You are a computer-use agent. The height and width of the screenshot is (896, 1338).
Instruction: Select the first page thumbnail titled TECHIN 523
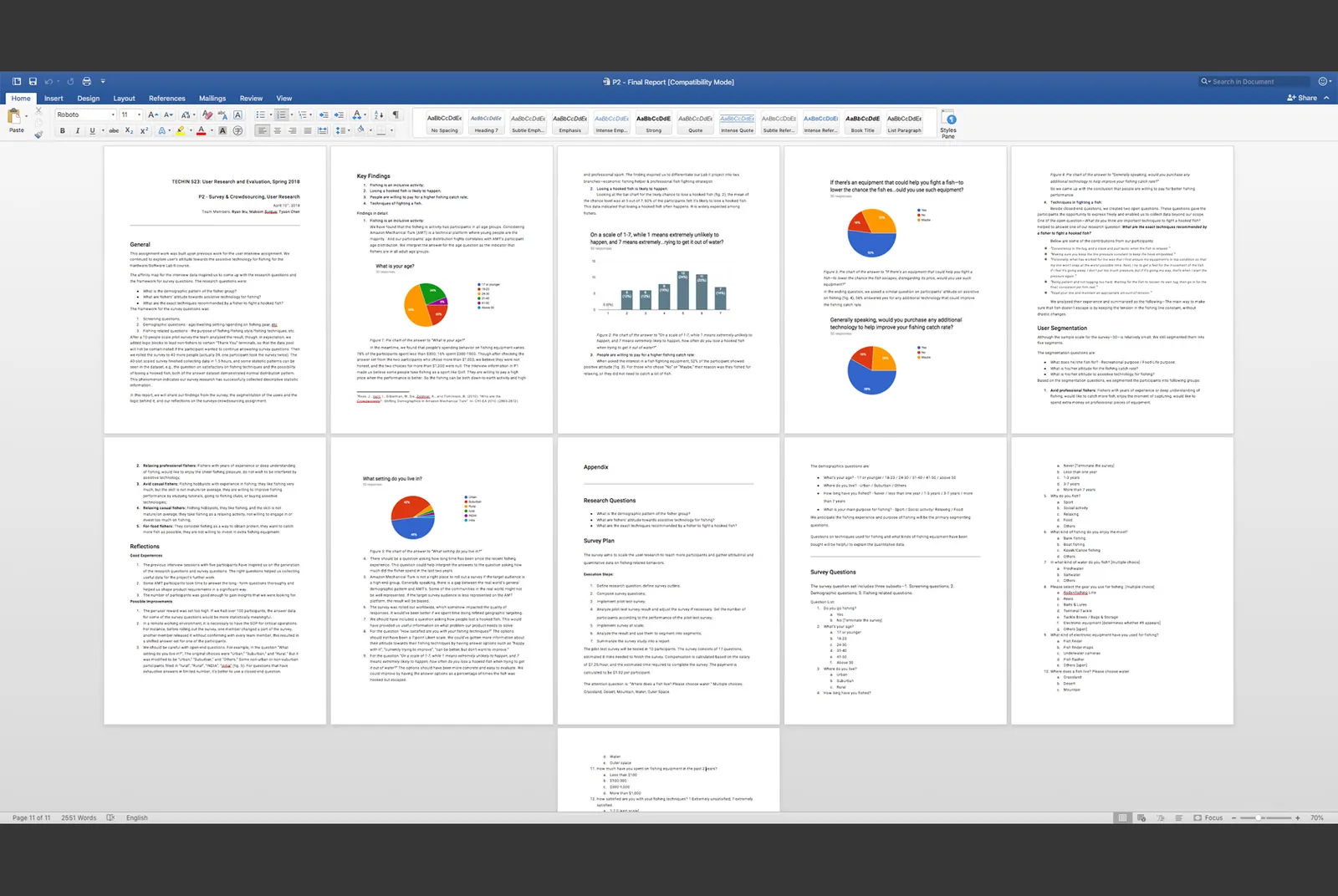tap(215, 290)
